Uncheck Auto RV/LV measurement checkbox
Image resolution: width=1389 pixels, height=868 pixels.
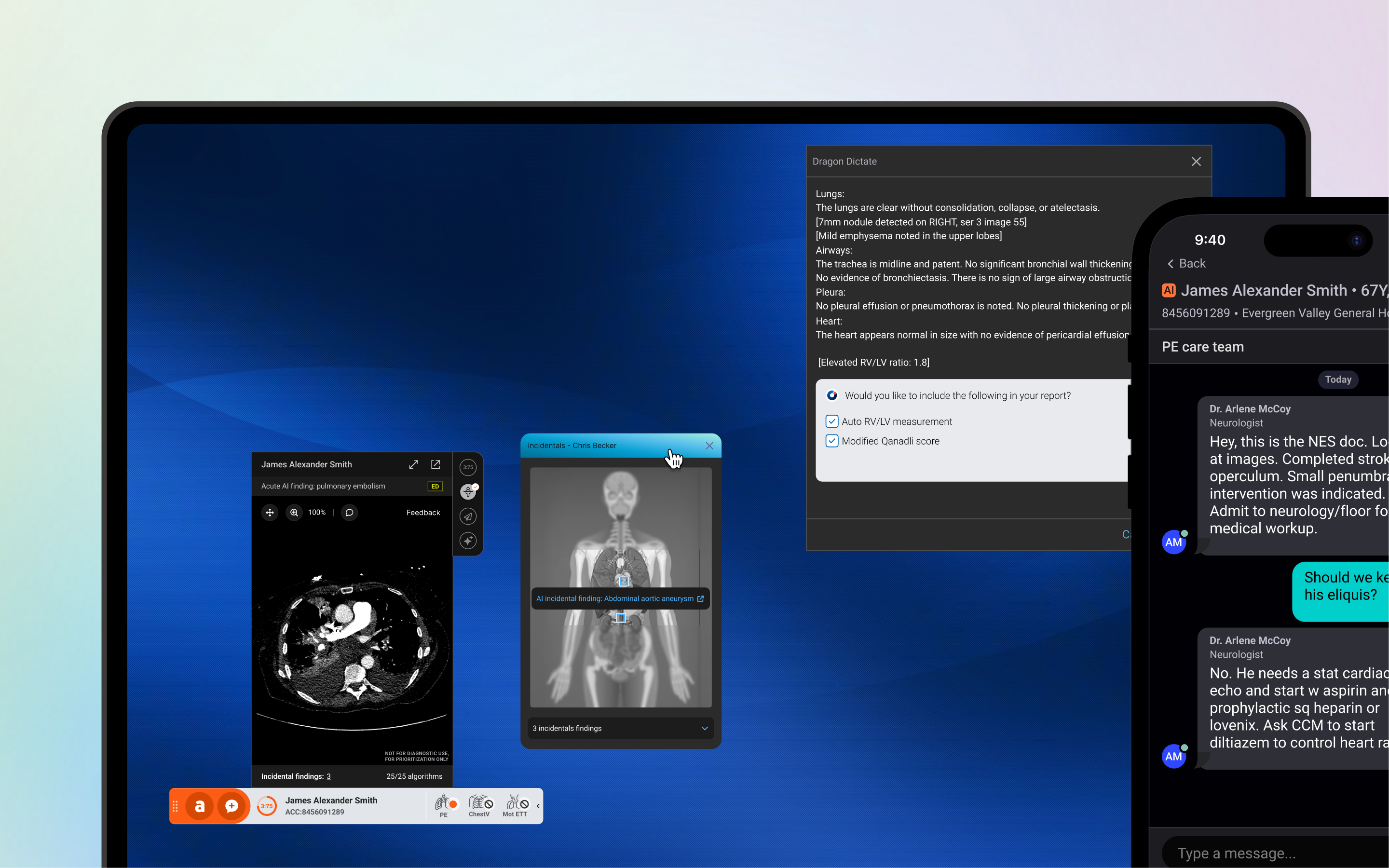(831, 421)
